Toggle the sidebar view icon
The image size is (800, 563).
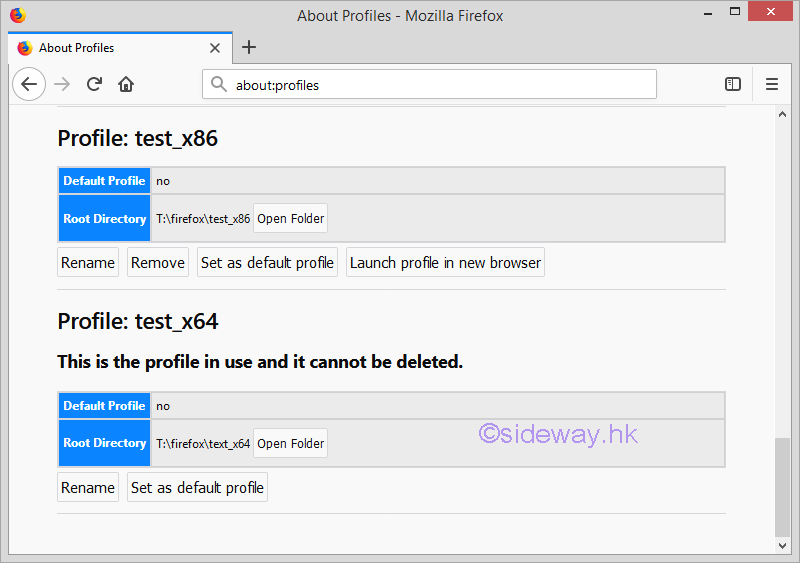tap(733, 85)
